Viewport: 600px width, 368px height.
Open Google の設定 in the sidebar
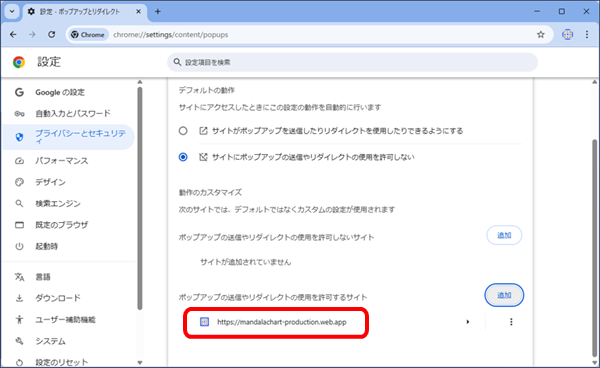pos(69,92)
